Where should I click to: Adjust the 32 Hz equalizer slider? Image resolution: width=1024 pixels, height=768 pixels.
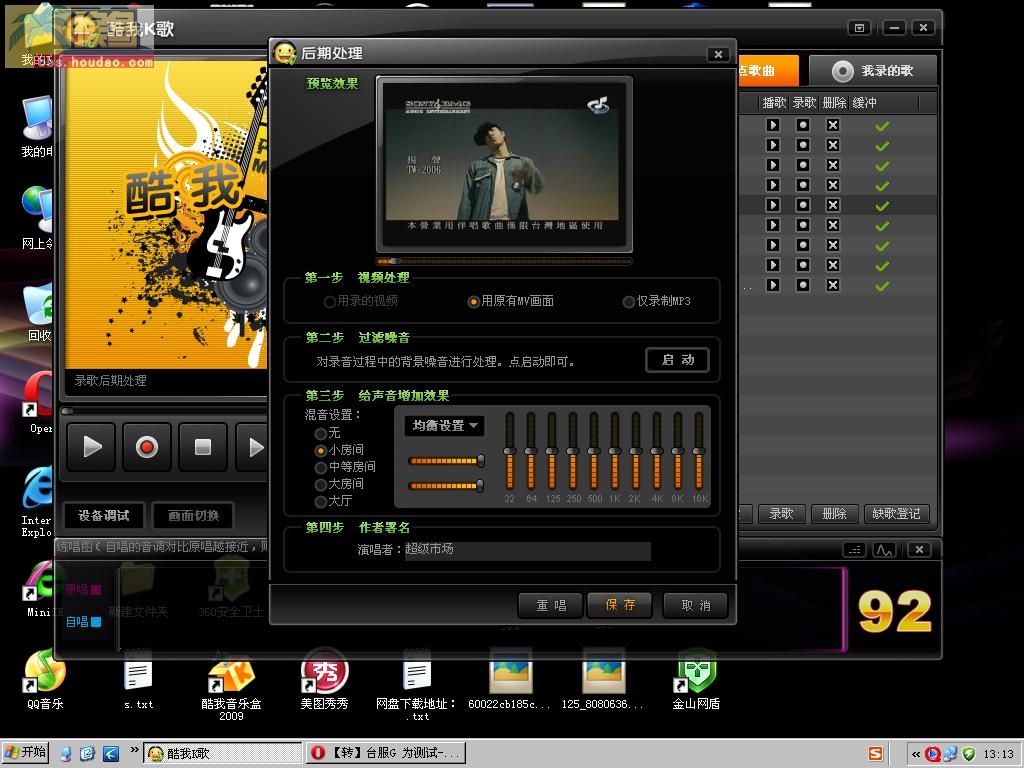pos(510,451)
